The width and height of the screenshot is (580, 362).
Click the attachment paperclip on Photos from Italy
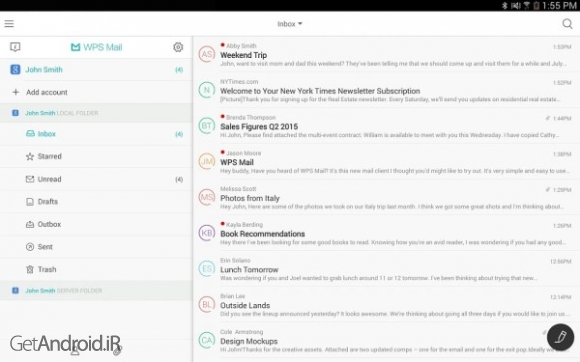coord(547,190)
